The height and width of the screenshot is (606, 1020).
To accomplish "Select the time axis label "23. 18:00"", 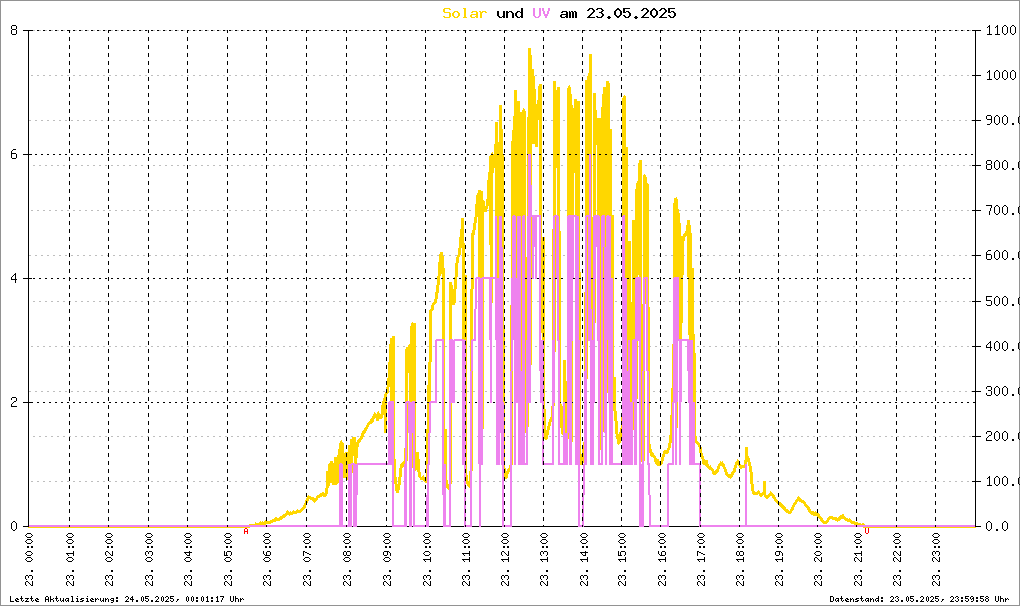I will coord(740,560).
